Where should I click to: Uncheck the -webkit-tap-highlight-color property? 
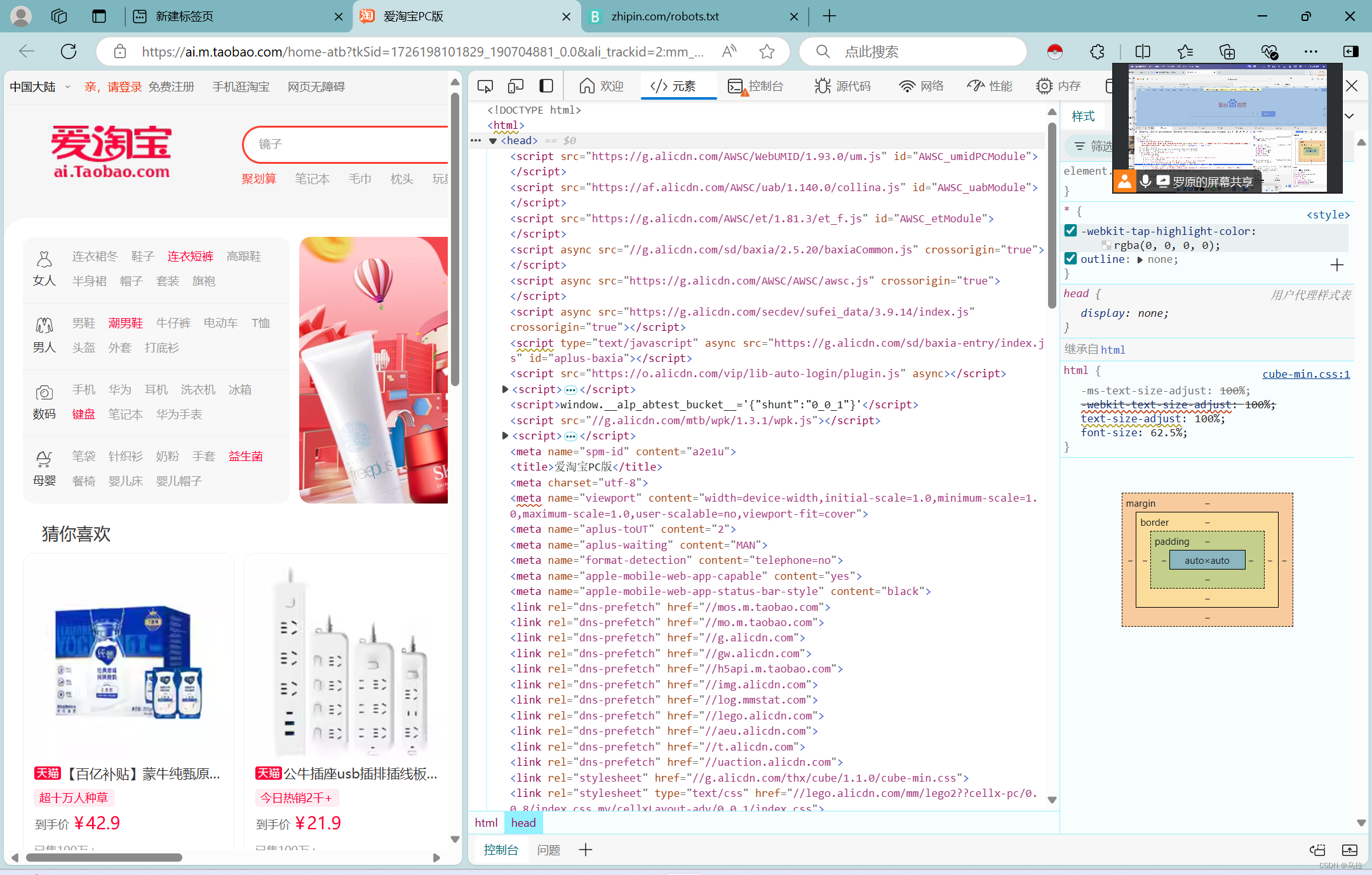1071,230
